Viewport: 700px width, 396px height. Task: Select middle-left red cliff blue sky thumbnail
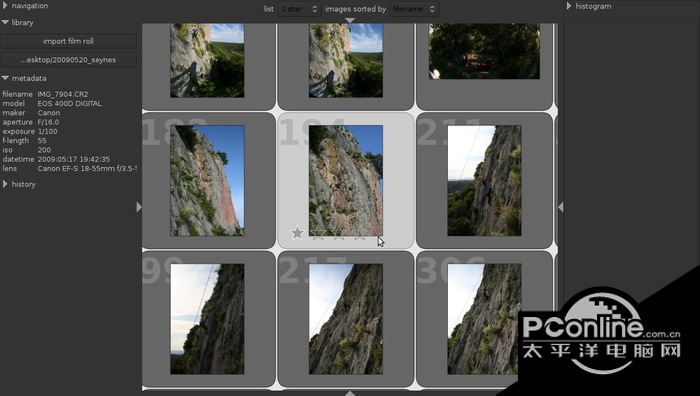[207, 180]
